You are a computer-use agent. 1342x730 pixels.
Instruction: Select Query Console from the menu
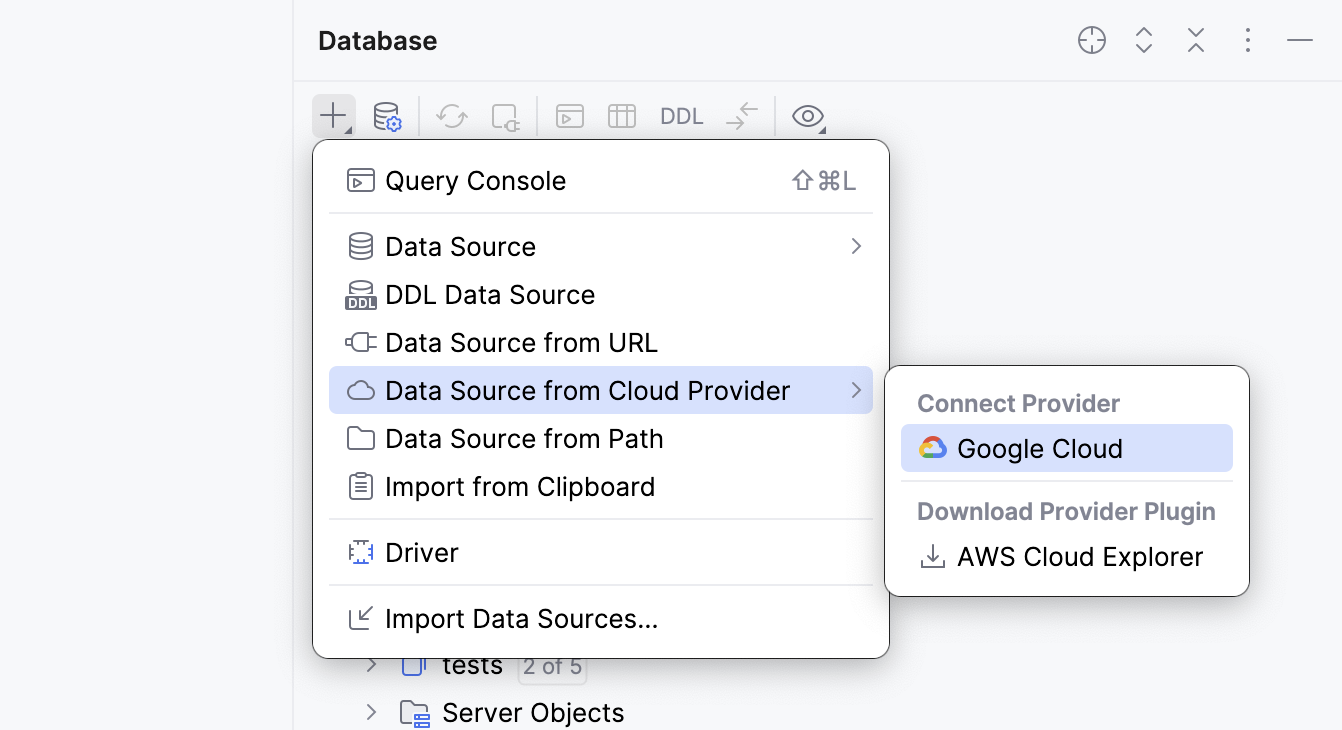click(x=476, y=180)
